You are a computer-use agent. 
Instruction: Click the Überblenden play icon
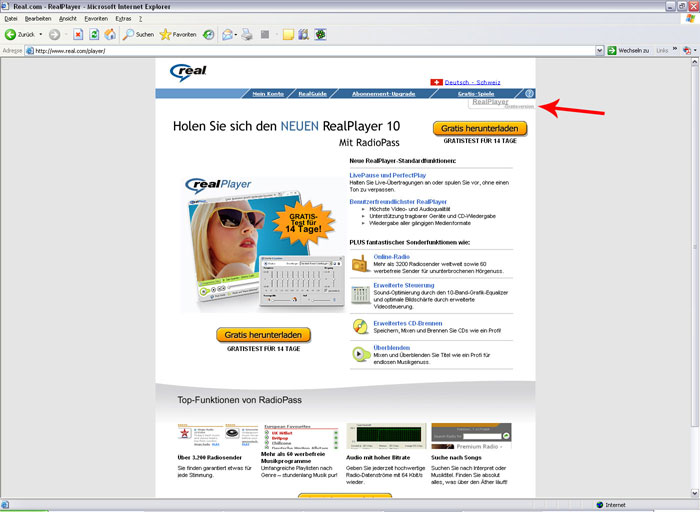pos(360,354)
